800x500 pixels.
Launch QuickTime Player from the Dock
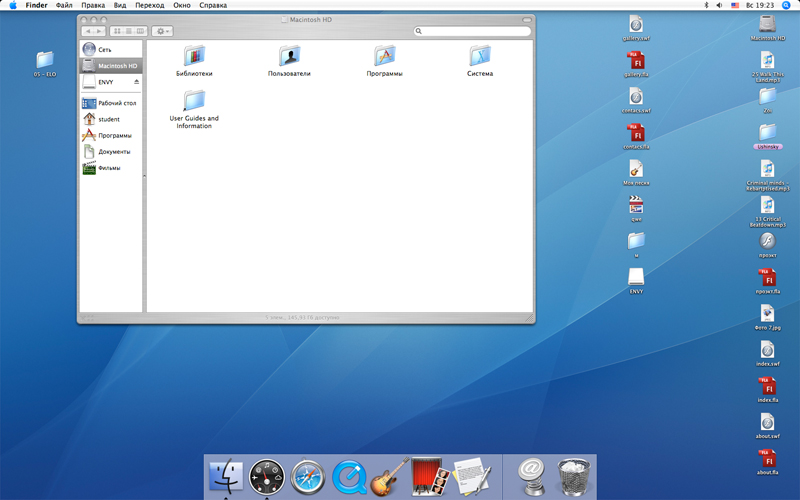pyautogui.click(x=349, y=477)
